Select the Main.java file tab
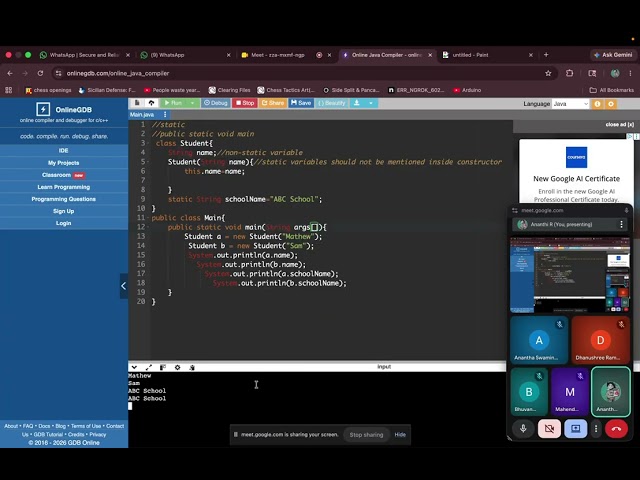 pyautogui.click(x=142, y=115)
